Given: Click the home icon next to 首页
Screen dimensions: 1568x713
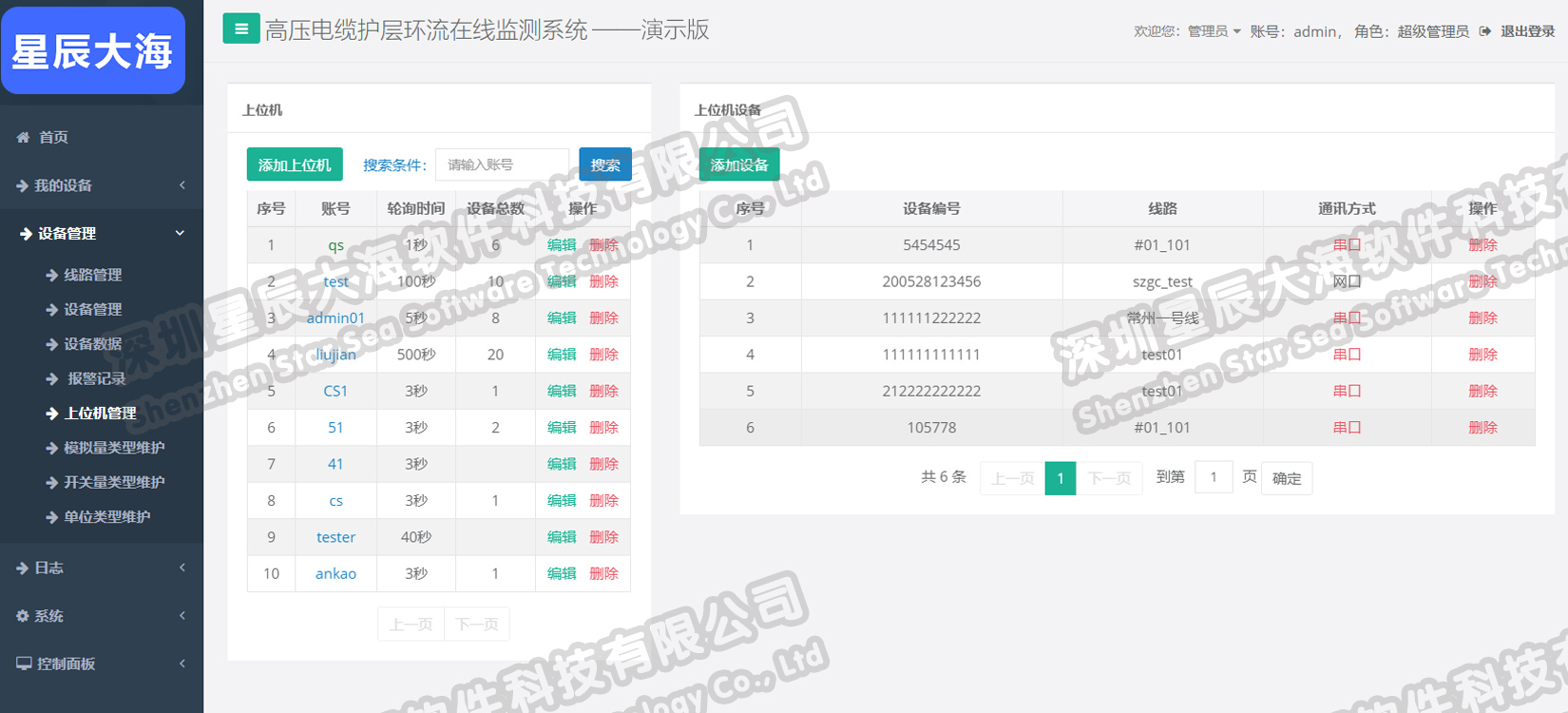Looking at the screenshot, I should 23,137.
